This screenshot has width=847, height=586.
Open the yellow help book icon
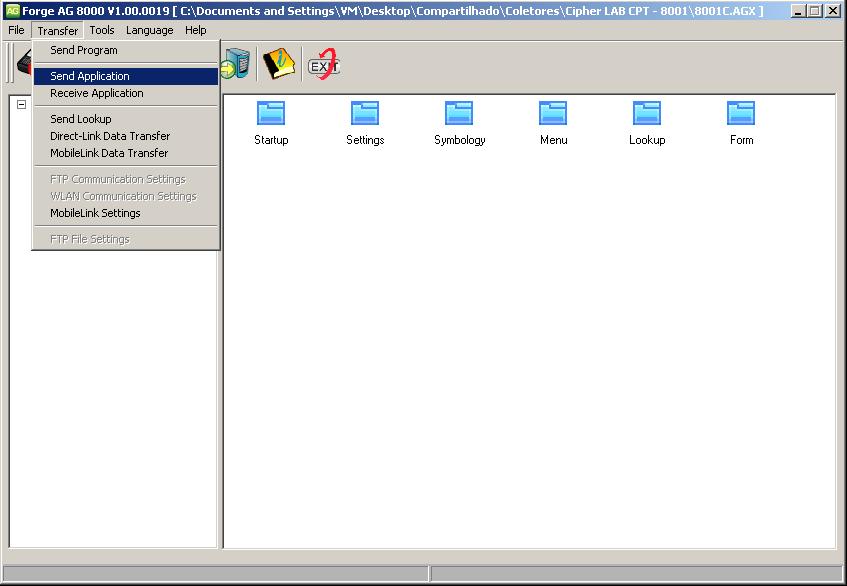(x=279, y=64)
